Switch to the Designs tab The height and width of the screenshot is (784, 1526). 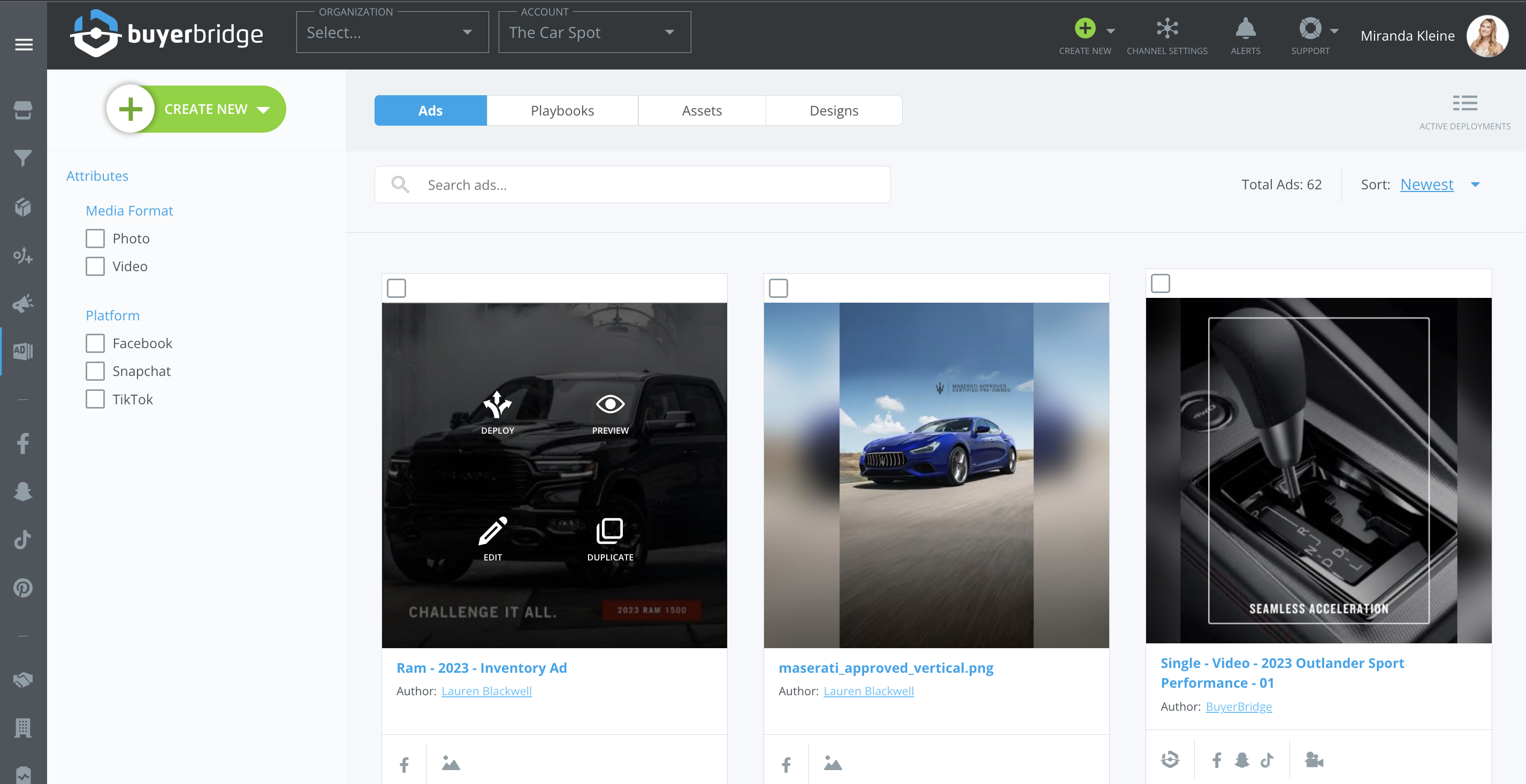tap(834, 110)
